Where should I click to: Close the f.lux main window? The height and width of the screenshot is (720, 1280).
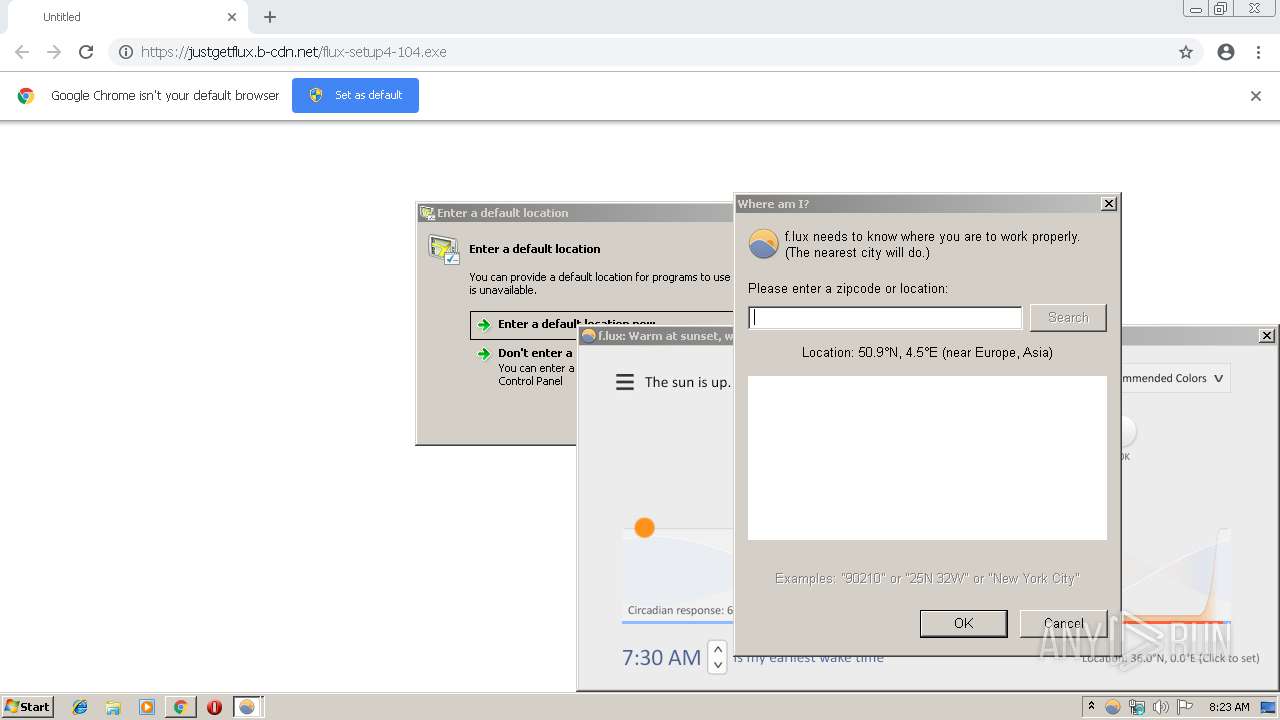coord(1266,336)
